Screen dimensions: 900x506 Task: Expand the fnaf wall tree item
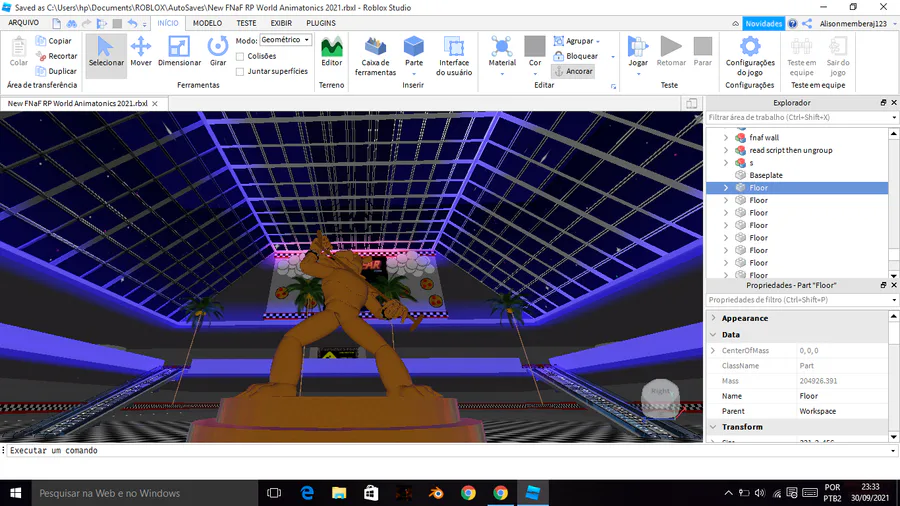click(x=726, y=138)
